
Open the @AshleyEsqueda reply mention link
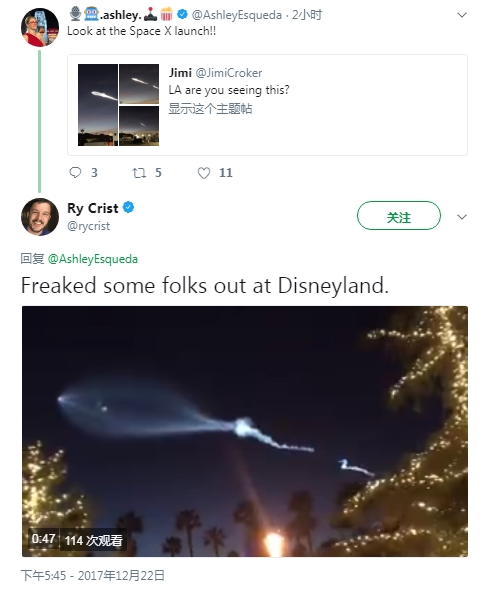pos(93,259)
